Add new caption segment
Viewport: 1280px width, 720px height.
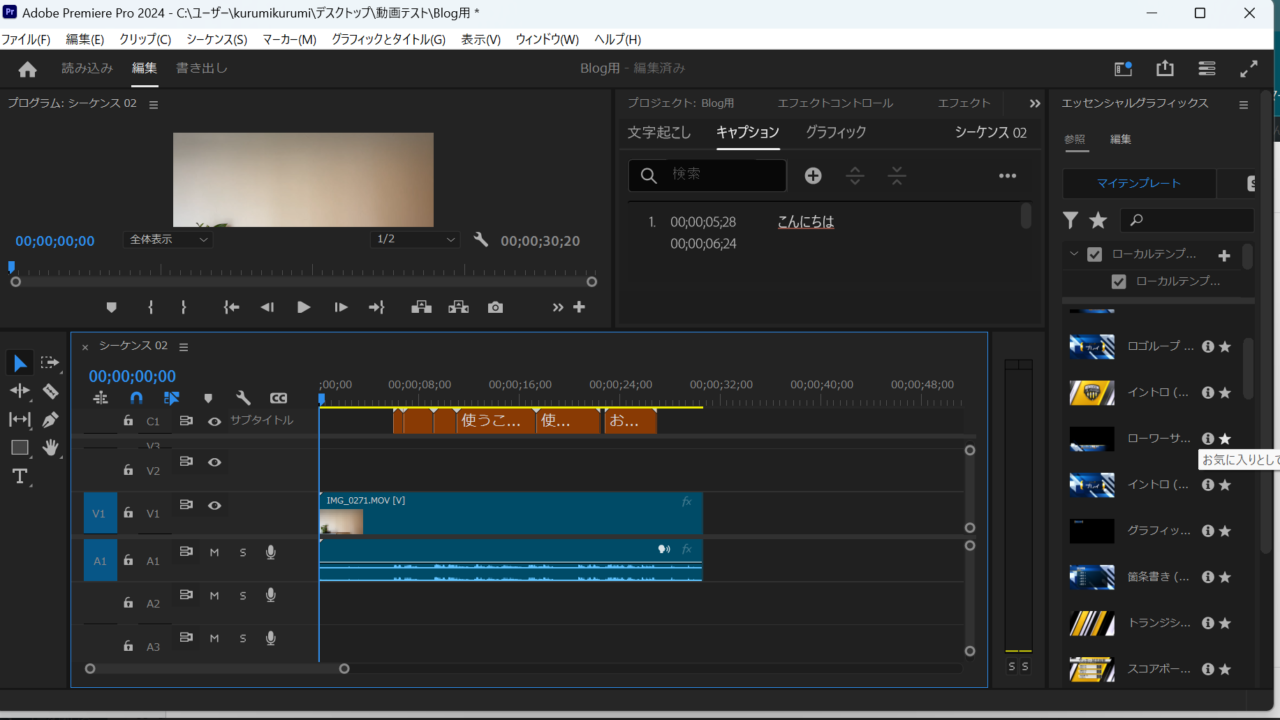click(x=813, y=176)
